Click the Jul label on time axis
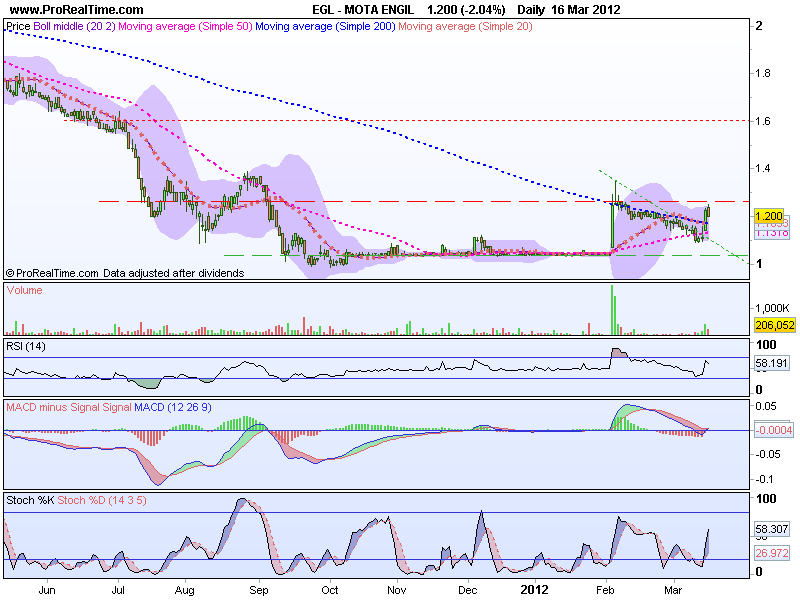800x600 pixels. [x=118, y=590]
